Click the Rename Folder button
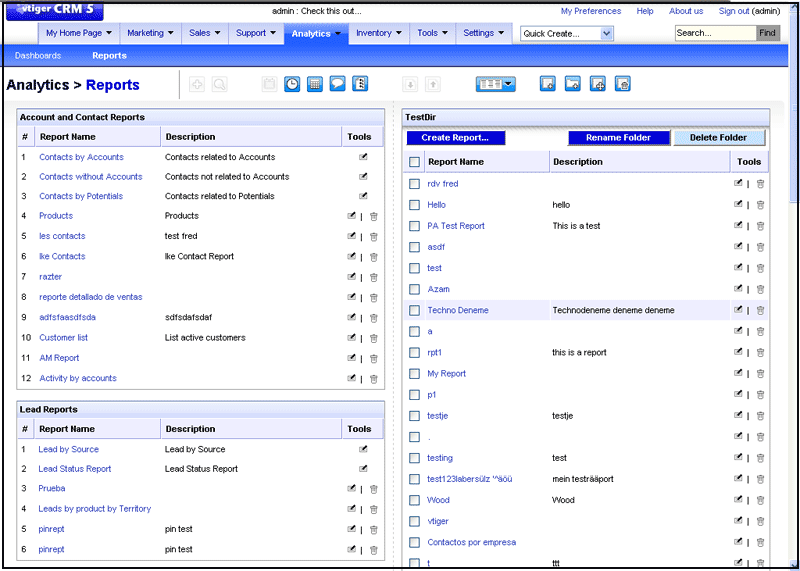The height and width of the screenshot is (571, 800). coord(618,138)
